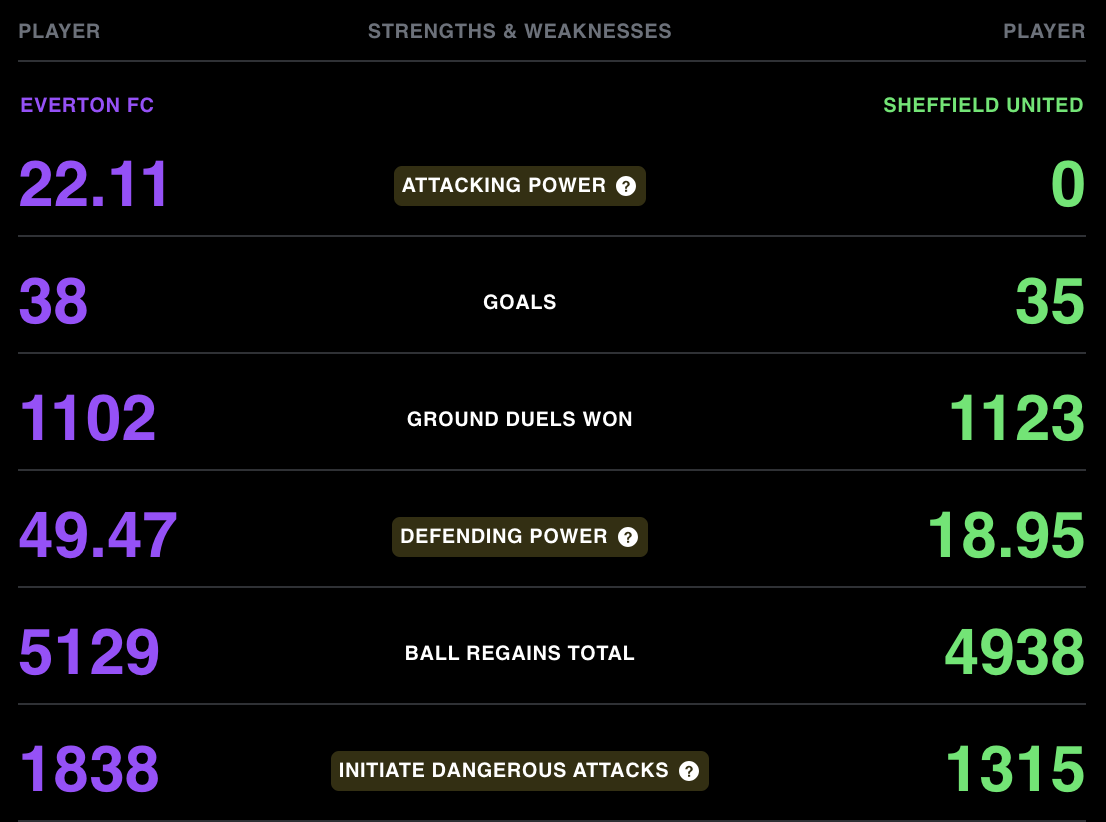Click the Goals stat label
Image resolution: width=1106 pixels, height=822 pixels.
[520, 302]
